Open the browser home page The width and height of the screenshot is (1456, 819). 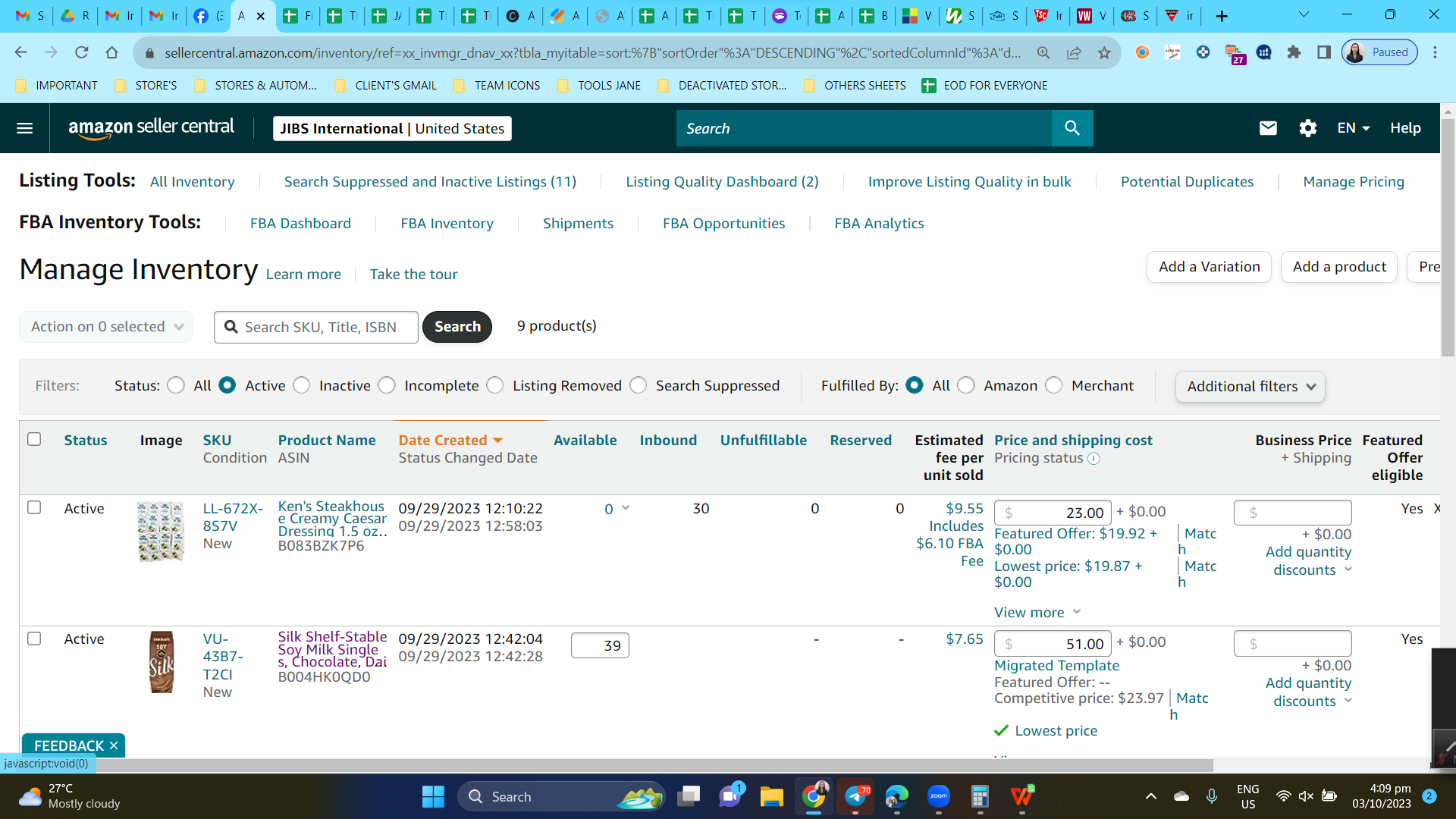tap(111, 52)
